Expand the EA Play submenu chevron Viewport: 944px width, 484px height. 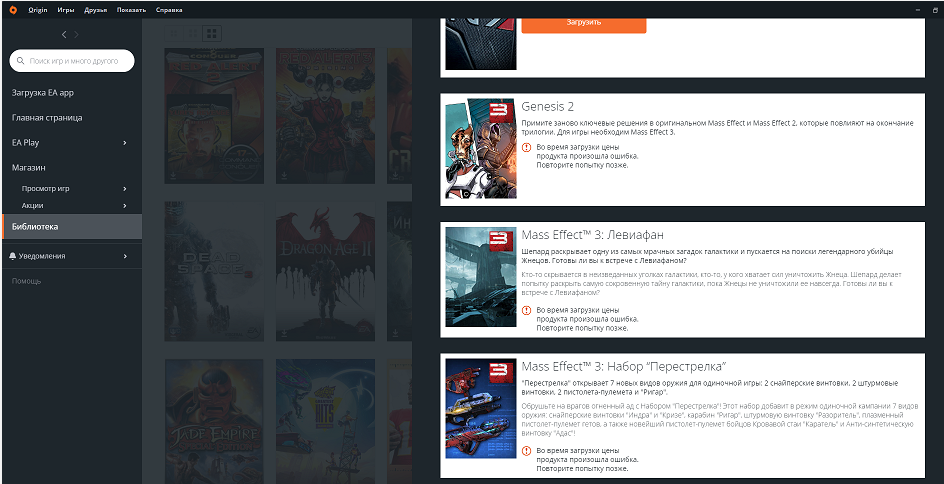[125, 143]
